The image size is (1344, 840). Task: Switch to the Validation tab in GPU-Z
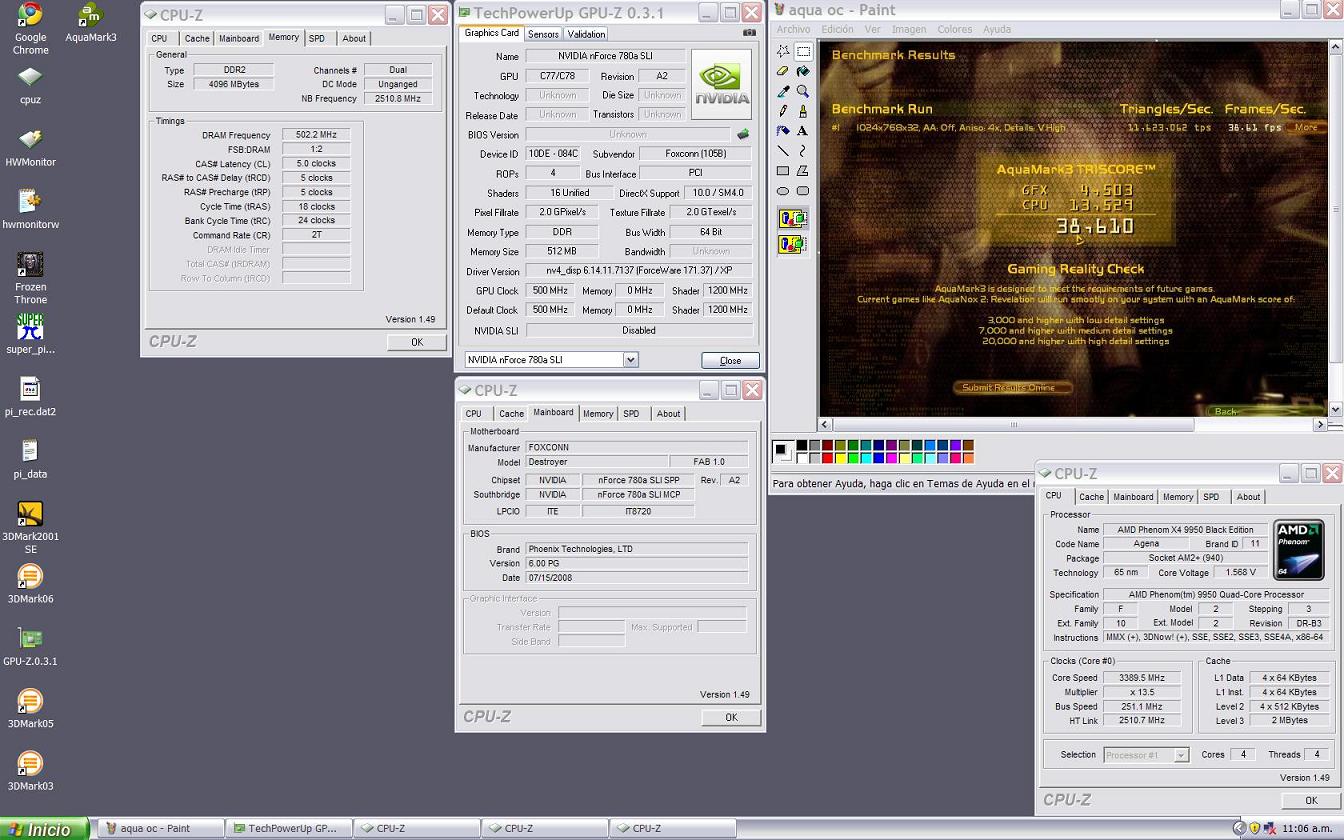point(586,34)
